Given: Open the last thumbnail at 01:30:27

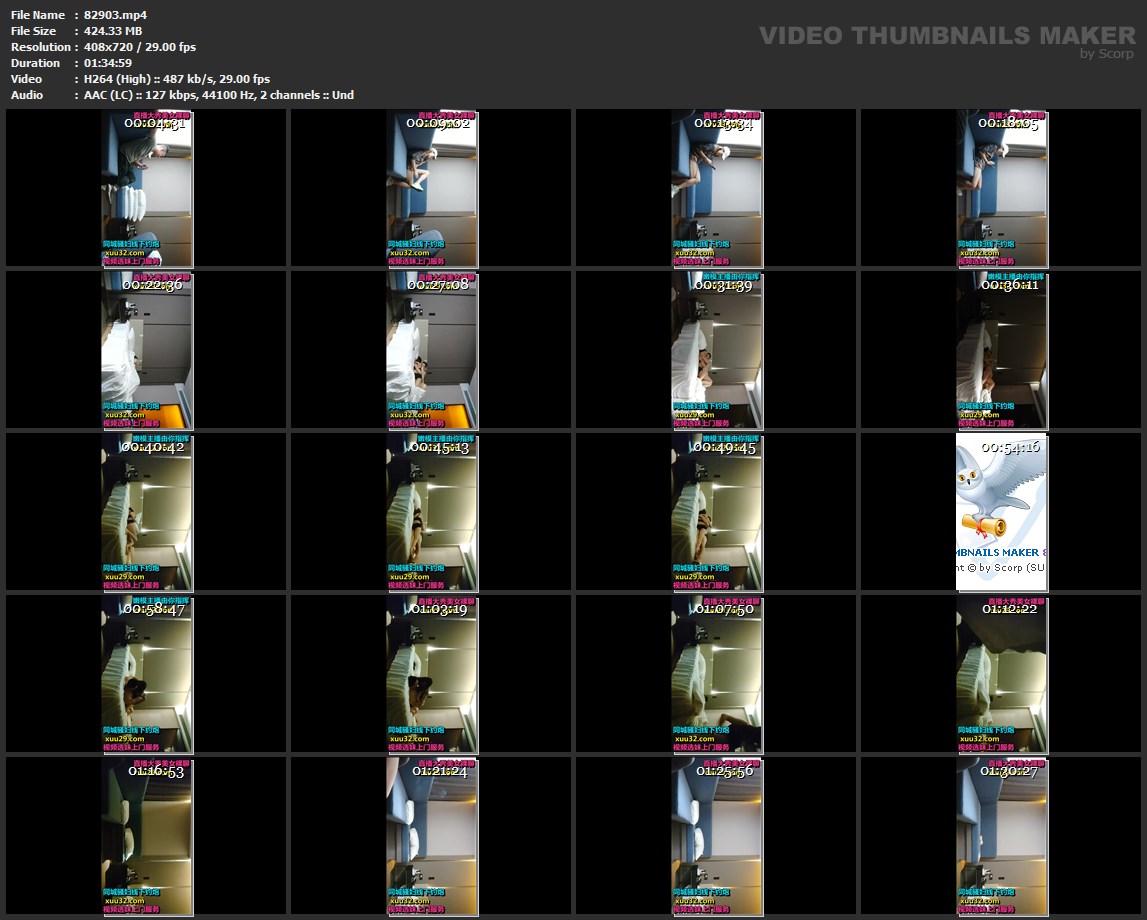Looking at the screenshot, I should 1002,836.
